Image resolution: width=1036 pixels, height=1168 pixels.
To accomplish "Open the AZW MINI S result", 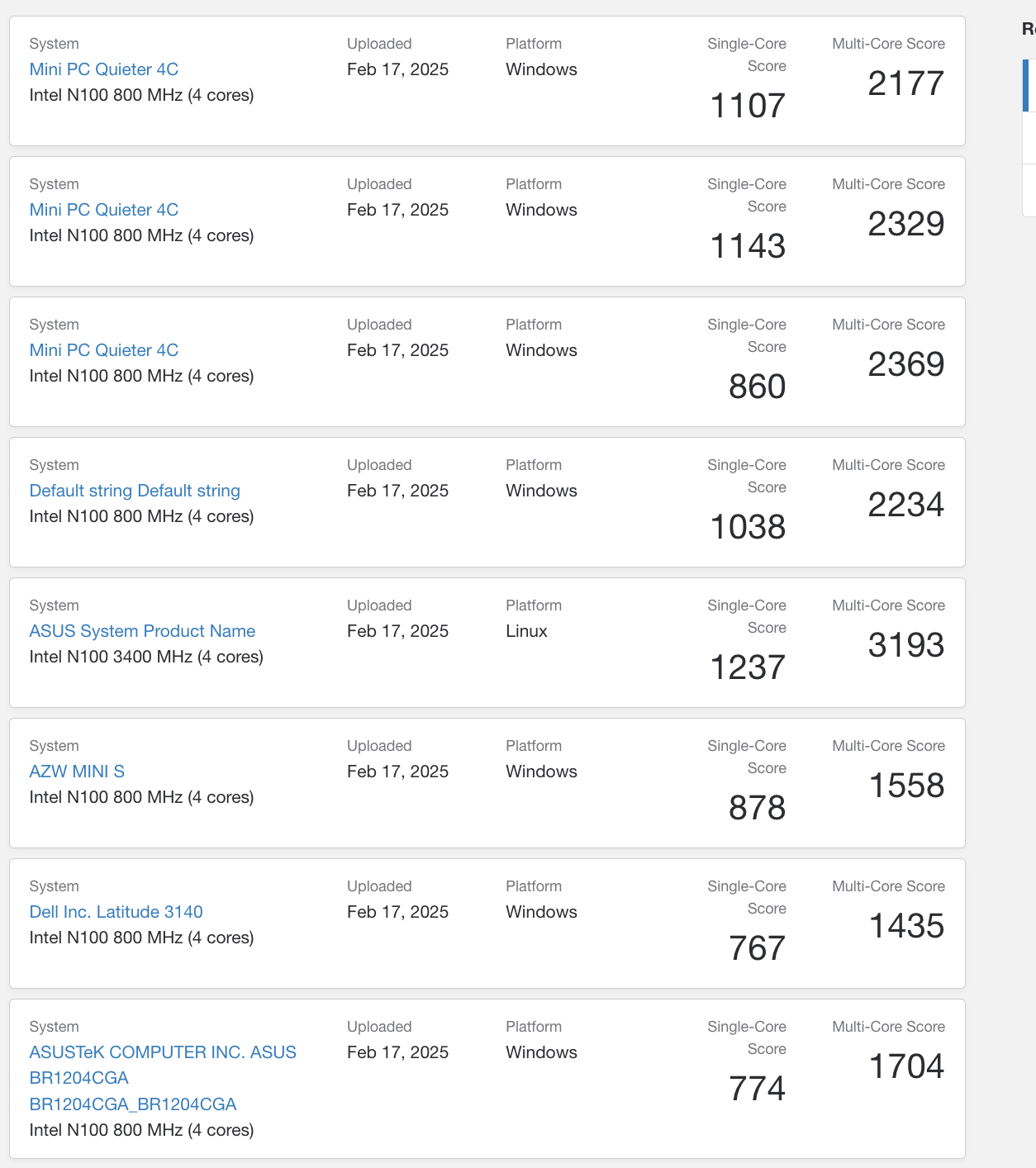I will [77, 772].
